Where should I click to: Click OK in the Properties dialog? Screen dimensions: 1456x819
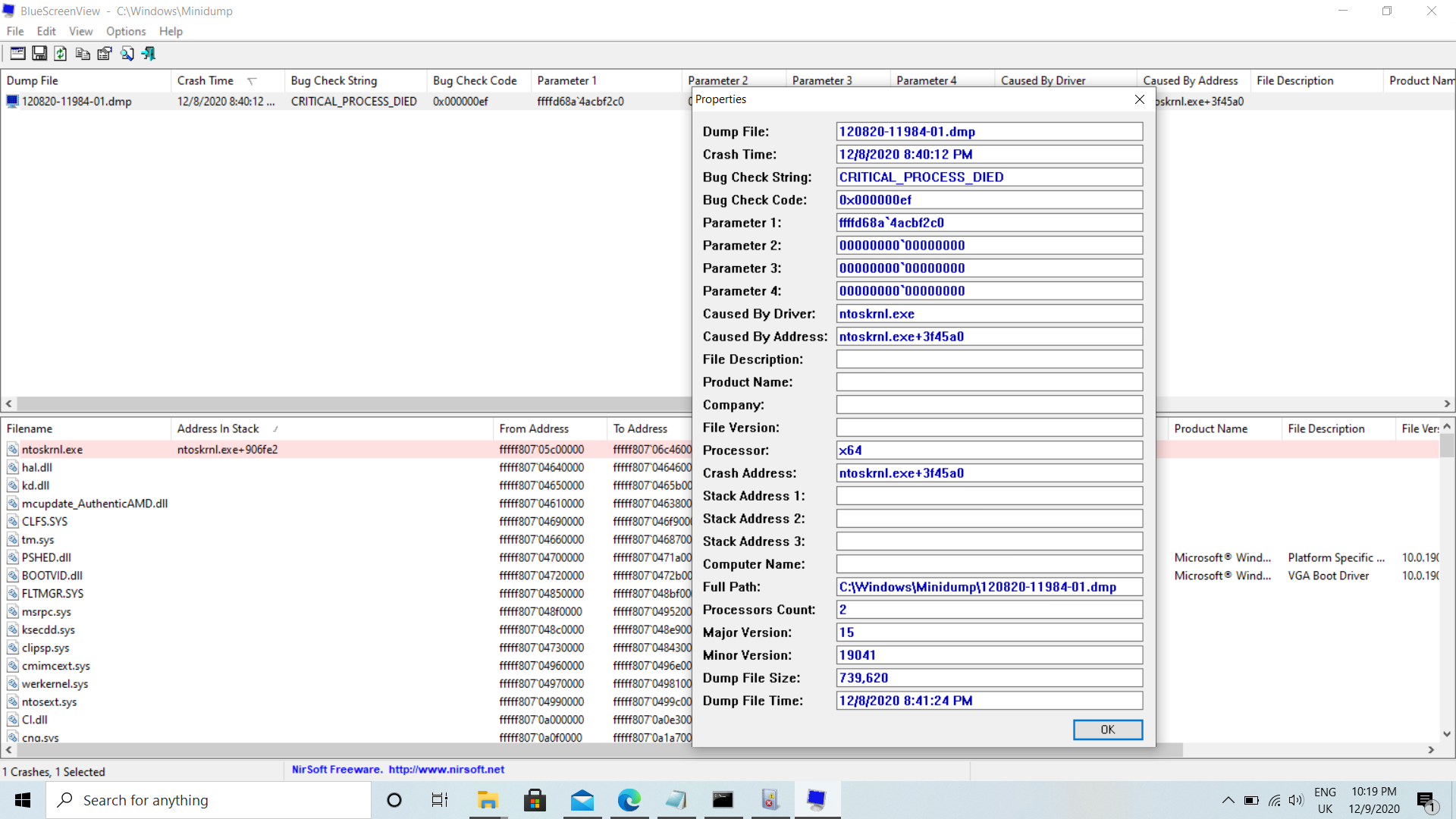tap(1107, 730)
